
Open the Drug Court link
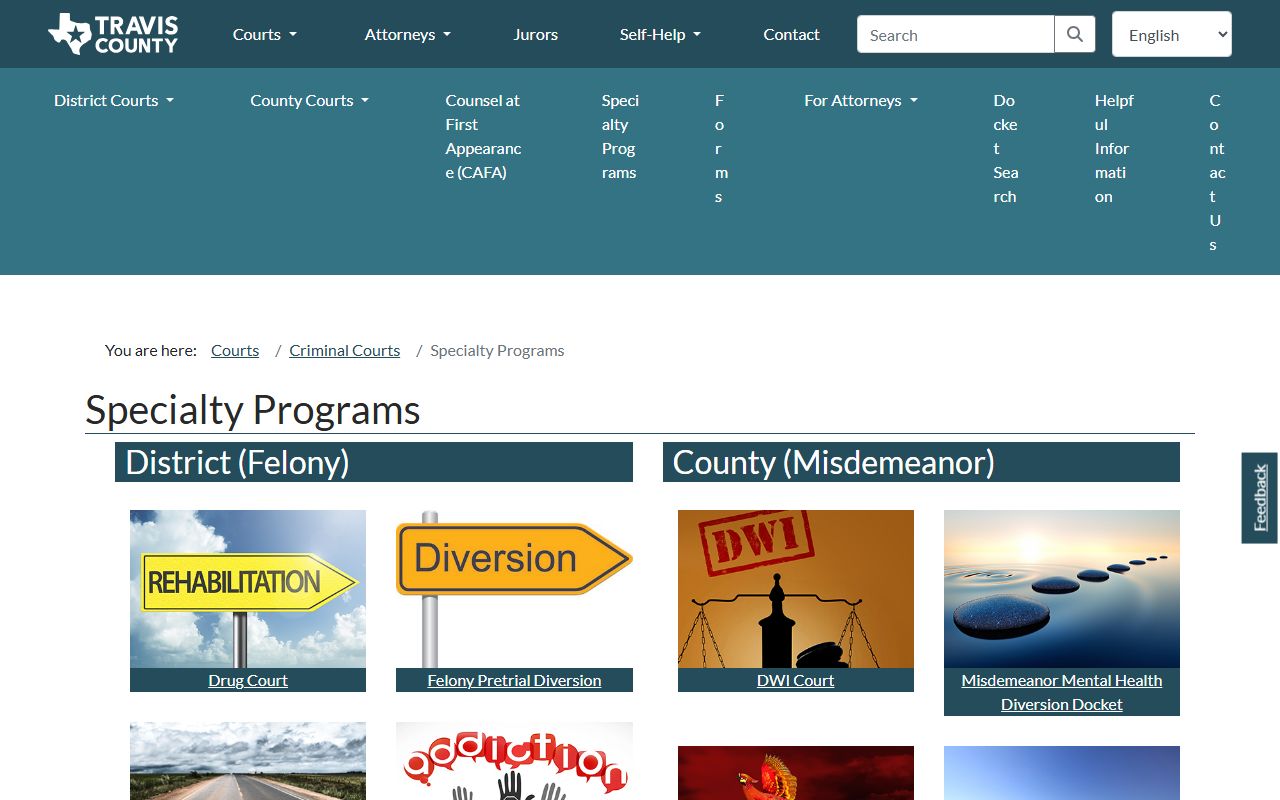(248, 680)
